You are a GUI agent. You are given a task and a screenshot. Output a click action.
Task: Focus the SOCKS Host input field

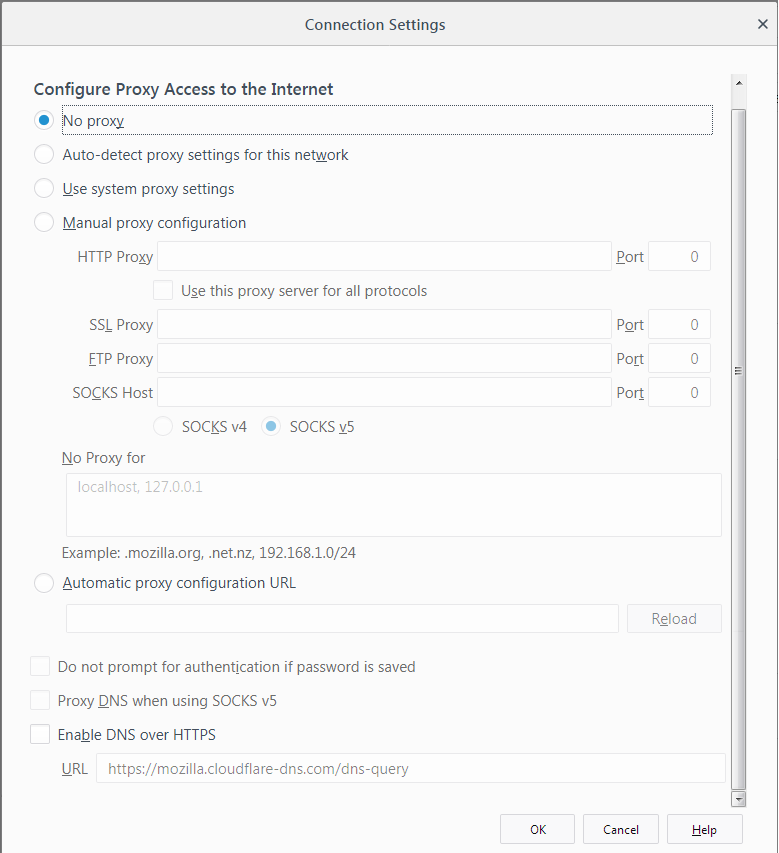click(384, 392)
